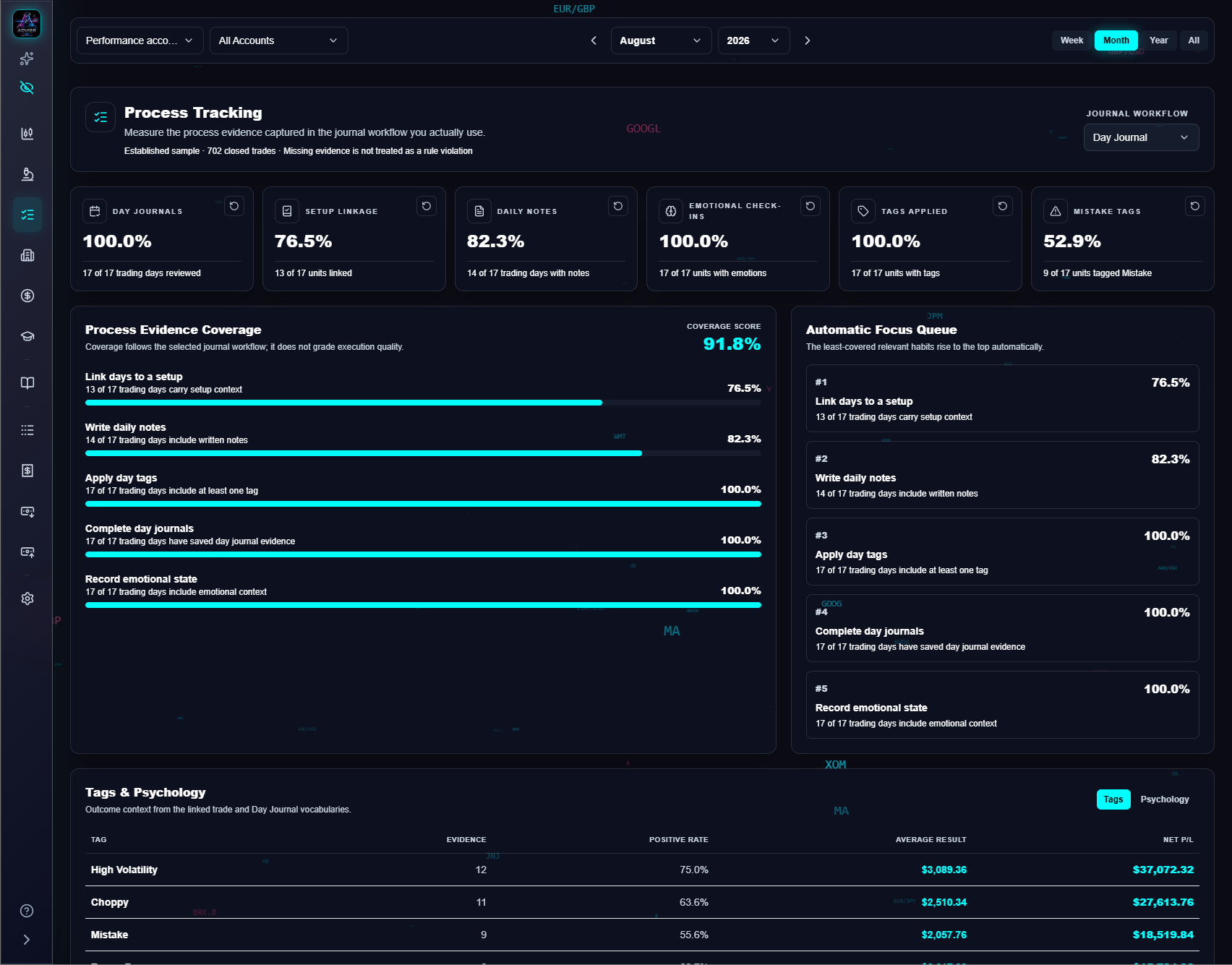The height and width of the screenshot is (965, 1232).
Task: Open the graduation cap sidebar icon
Action: [x=27, y=336]
